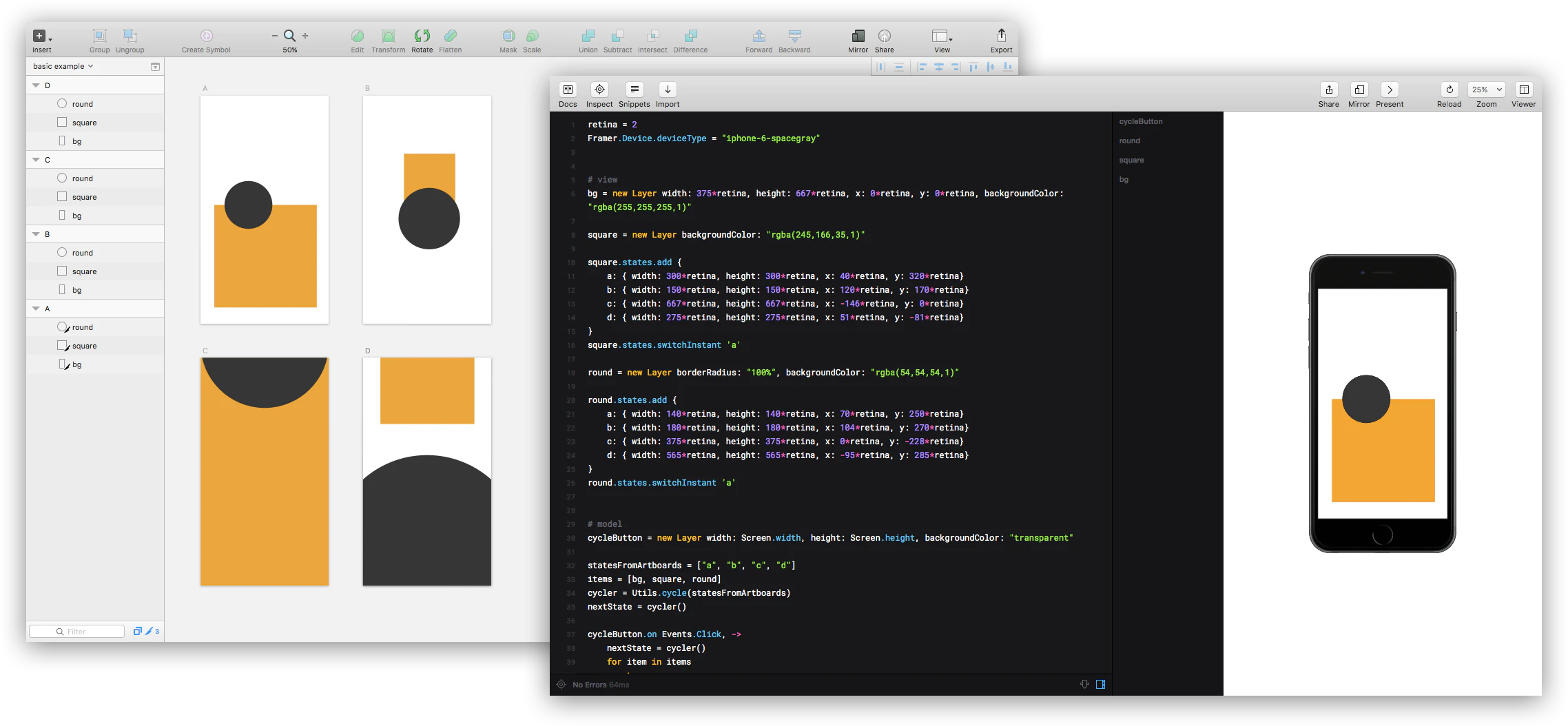1568x726 pixels.
Task: Open the 25% zoom dropdown
Action: click(x=1486, y=90)
